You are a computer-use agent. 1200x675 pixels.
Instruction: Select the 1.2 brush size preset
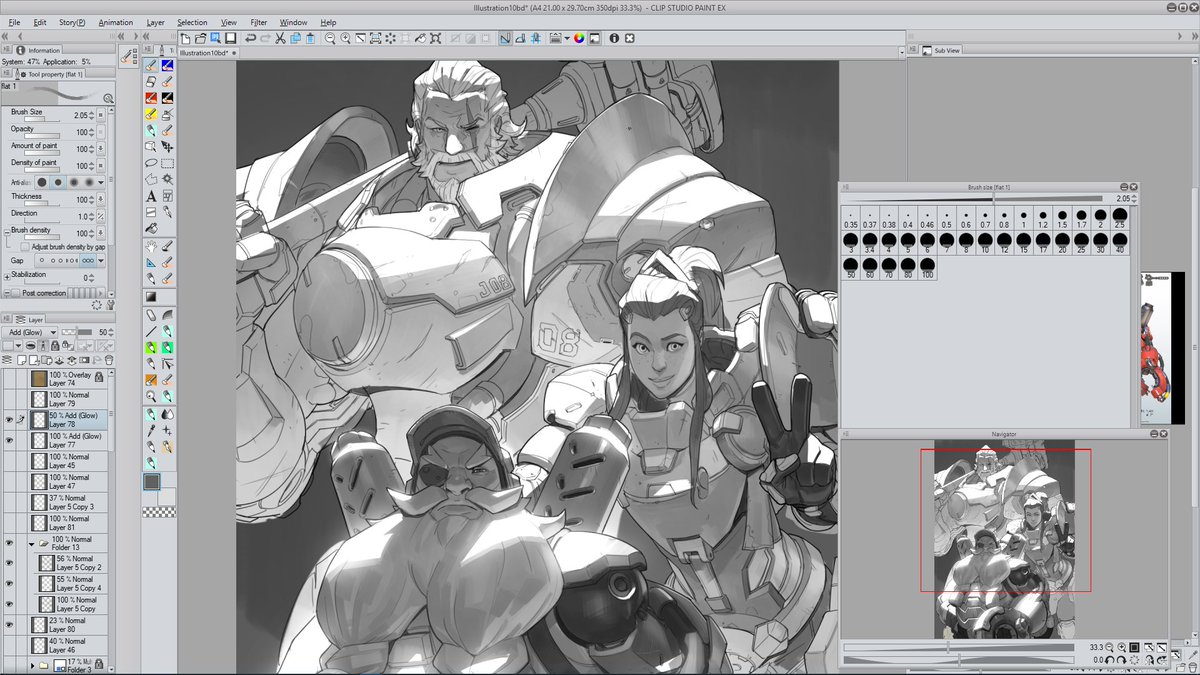(x=1043, y=219)
